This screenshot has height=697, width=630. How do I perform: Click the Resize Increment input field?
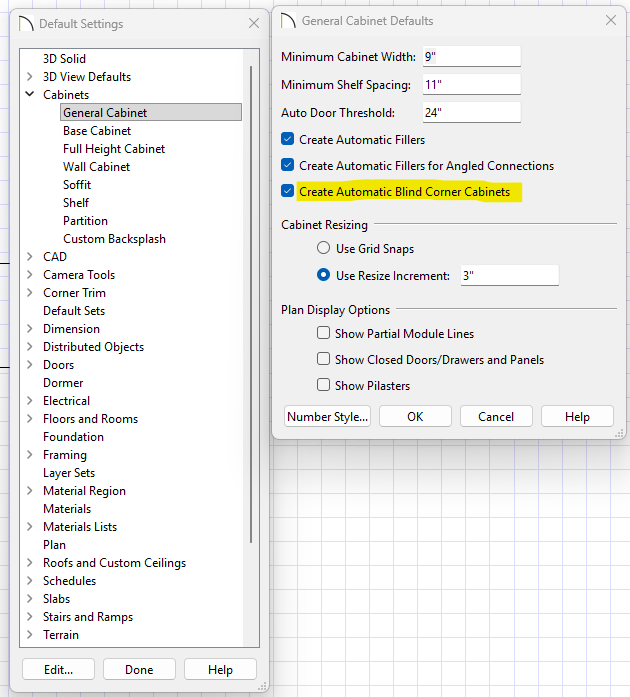pyautogui.click(x=508, y=276)
